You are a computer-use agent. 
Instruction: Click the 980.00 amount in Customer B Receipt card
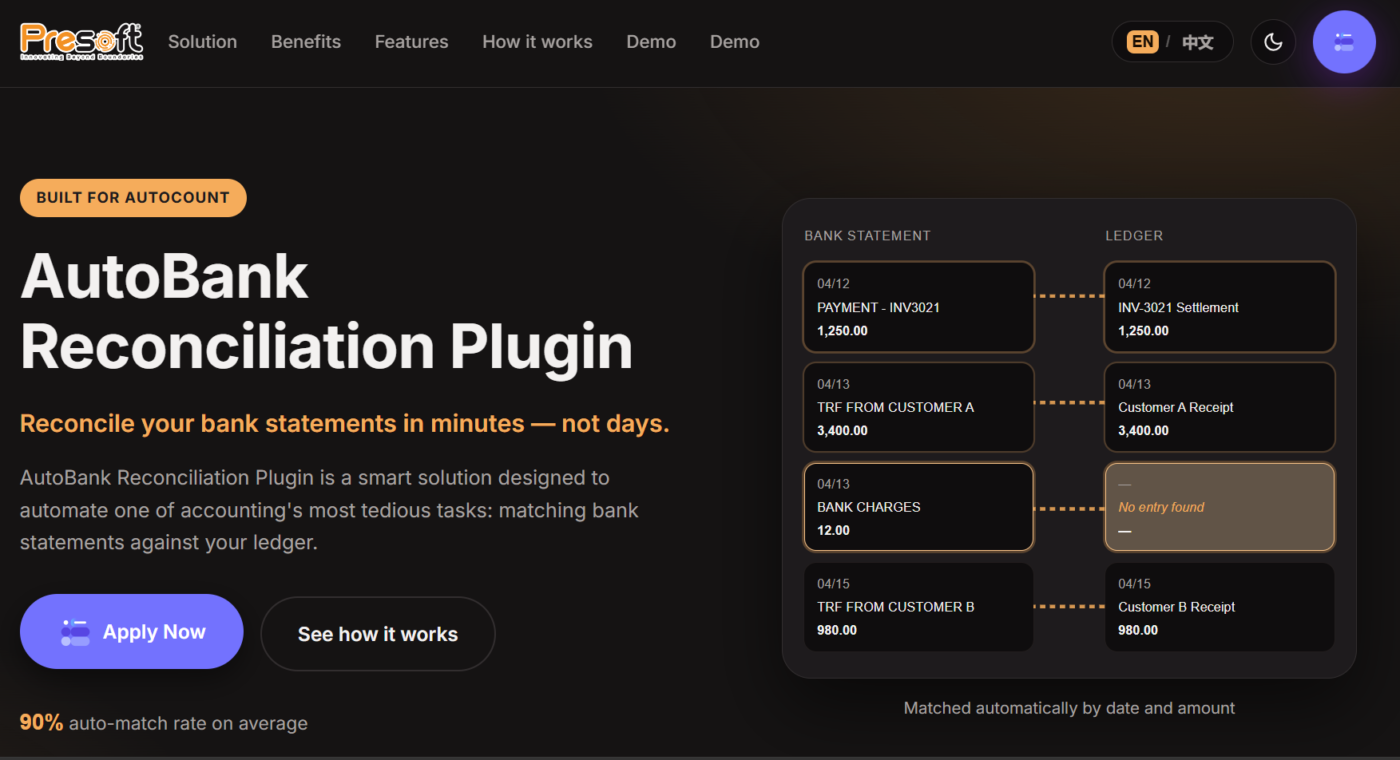tap(1138, 631)
